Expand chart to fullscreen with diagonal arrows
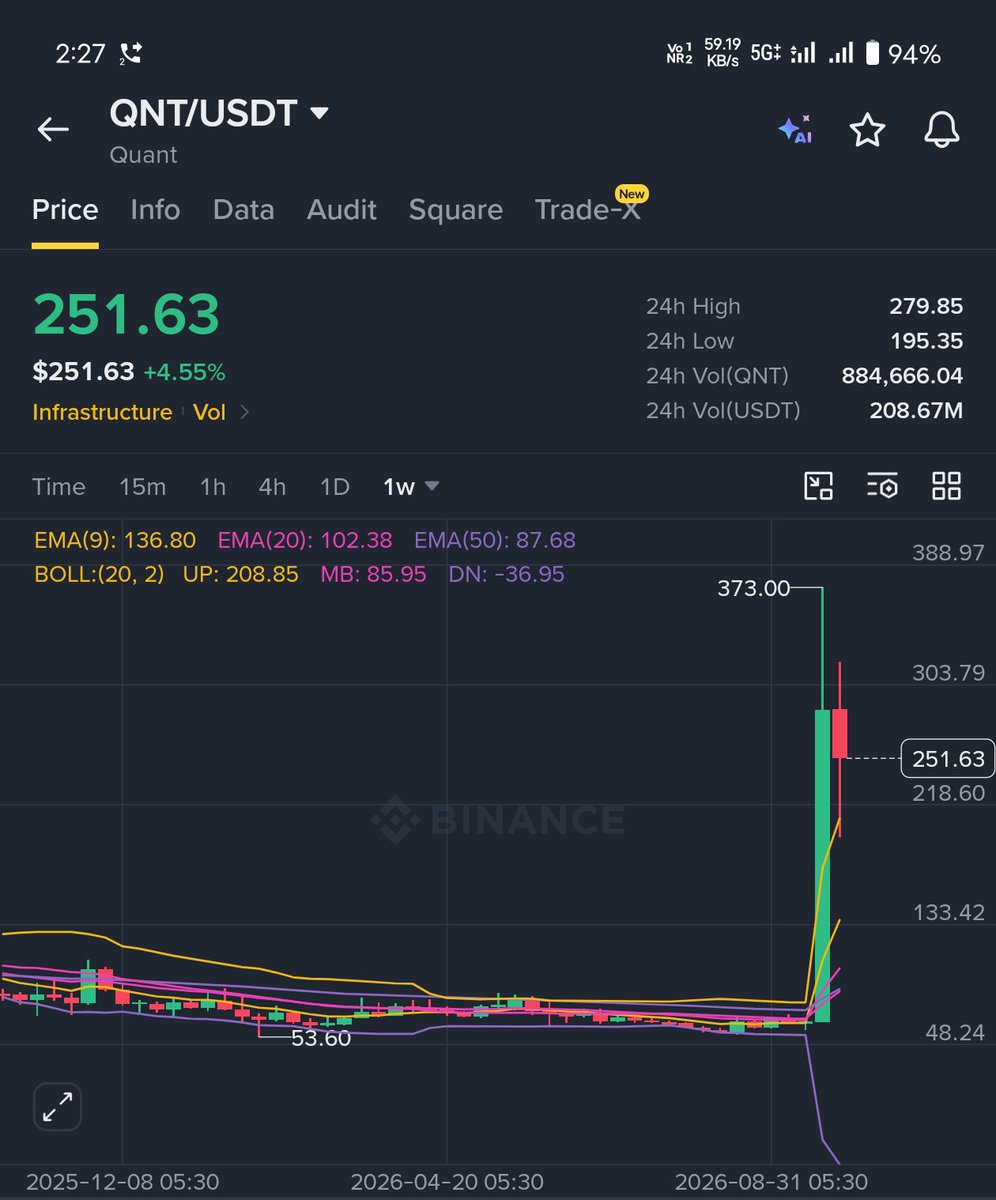The image size is (996, 1200). click(57, 1107)
